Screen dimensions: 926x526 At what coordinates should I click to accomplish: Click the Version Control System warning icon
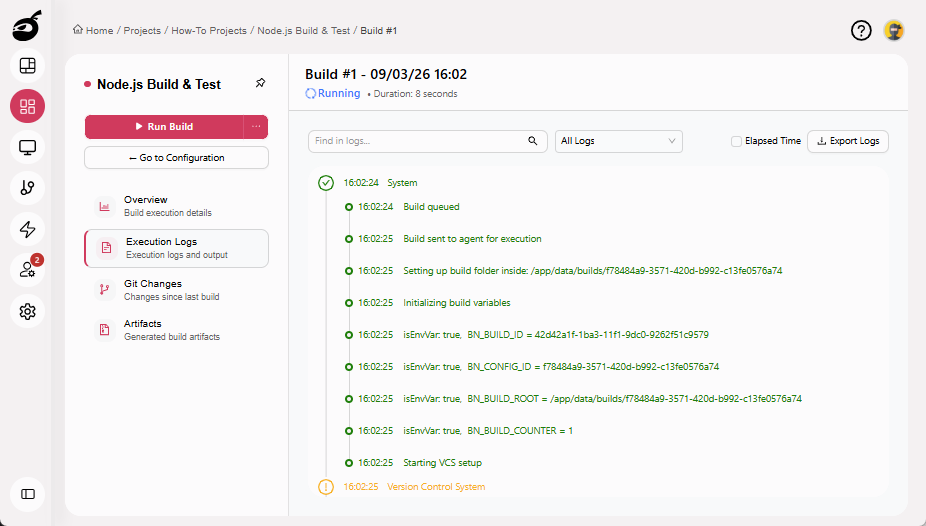click(326, 487)
